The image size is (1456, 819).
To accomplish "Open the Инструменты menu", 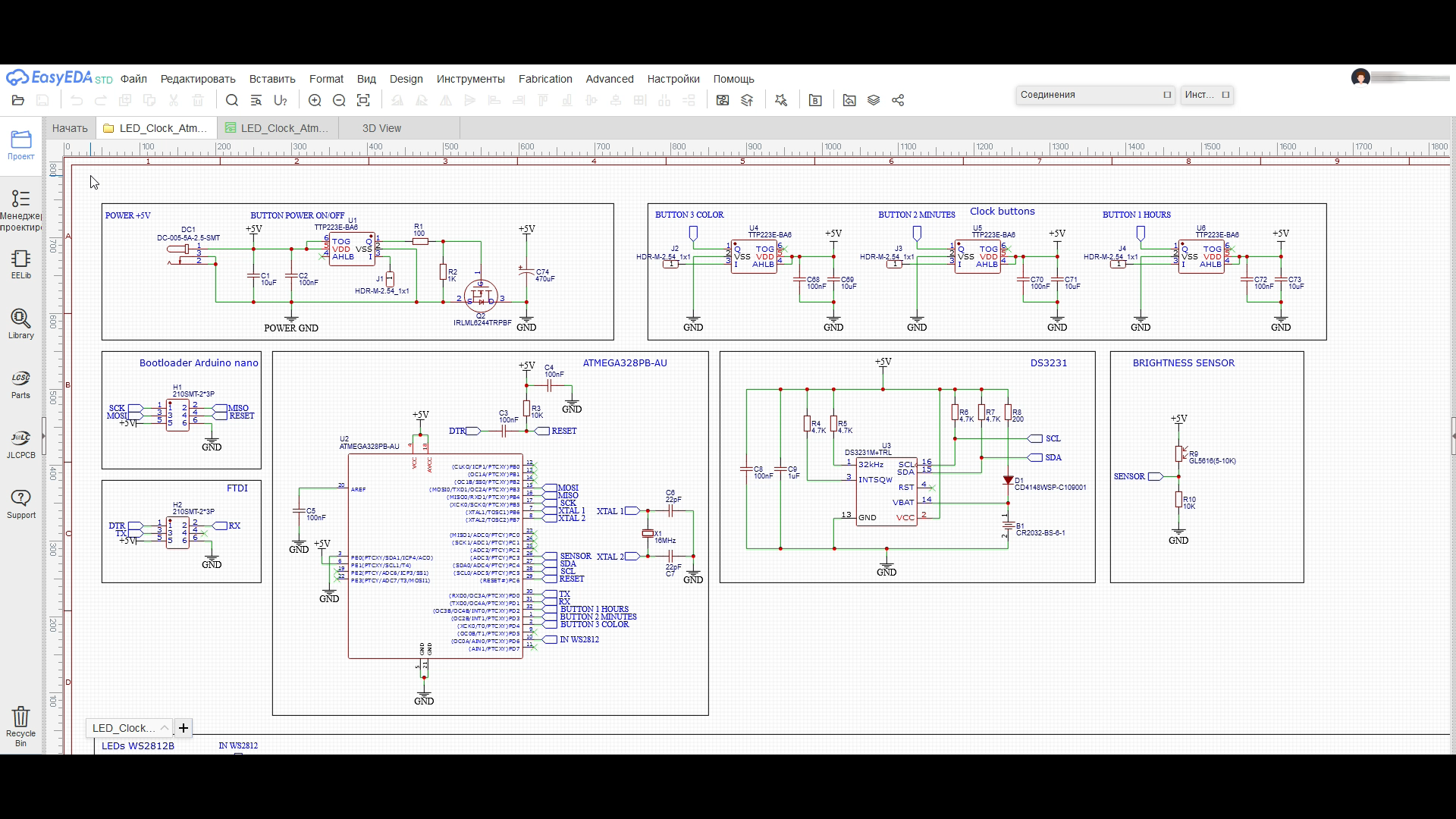I will coord(470,79).
